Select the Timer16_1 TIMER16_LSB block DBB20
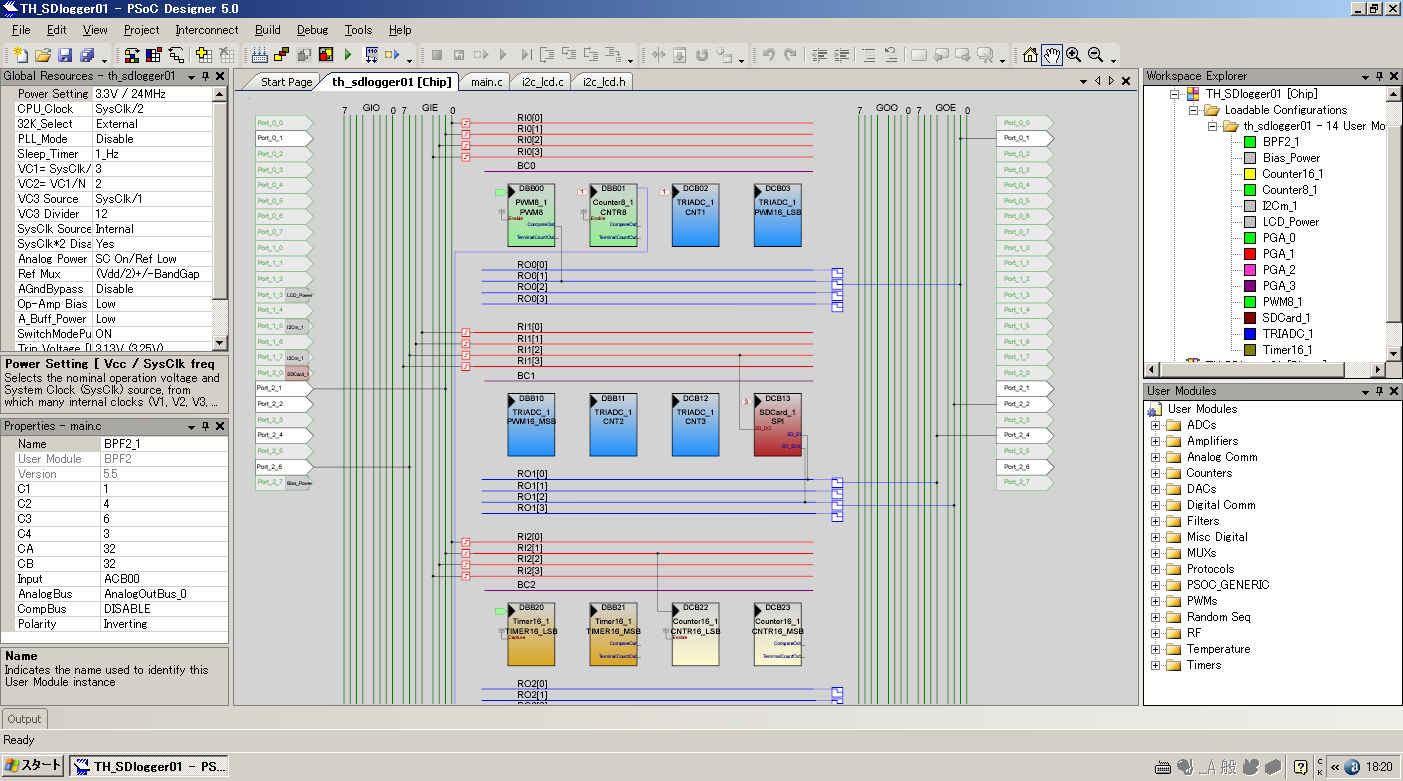The height and width of the screenshot is (781, 1403). coord(530,634)
